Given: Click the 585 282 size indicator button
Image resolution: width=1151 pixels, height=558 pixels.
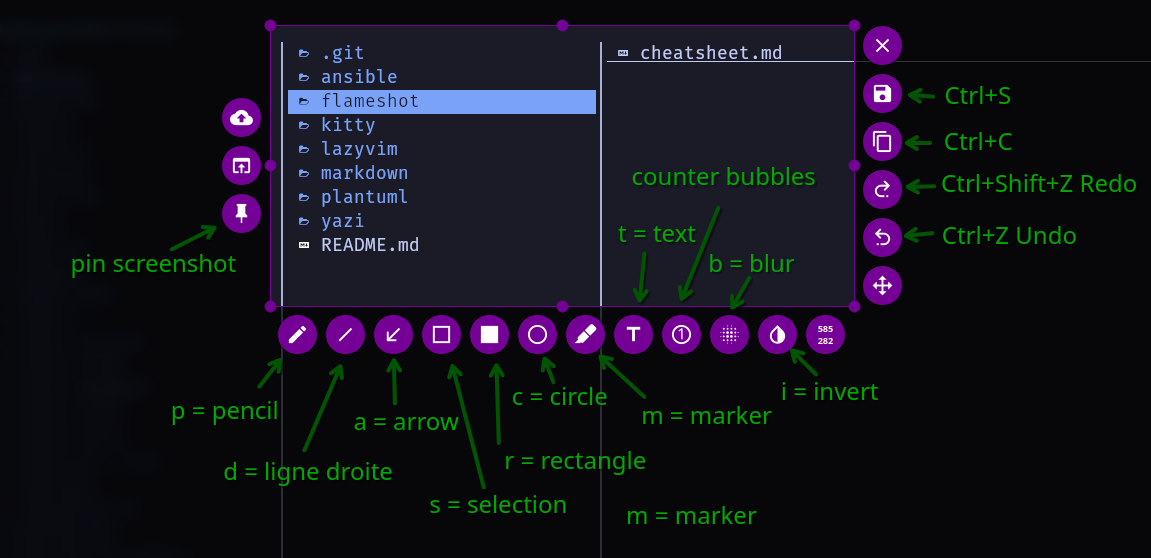Looking at the screenshot, I should pyautogui.click(x=826, y=335).
